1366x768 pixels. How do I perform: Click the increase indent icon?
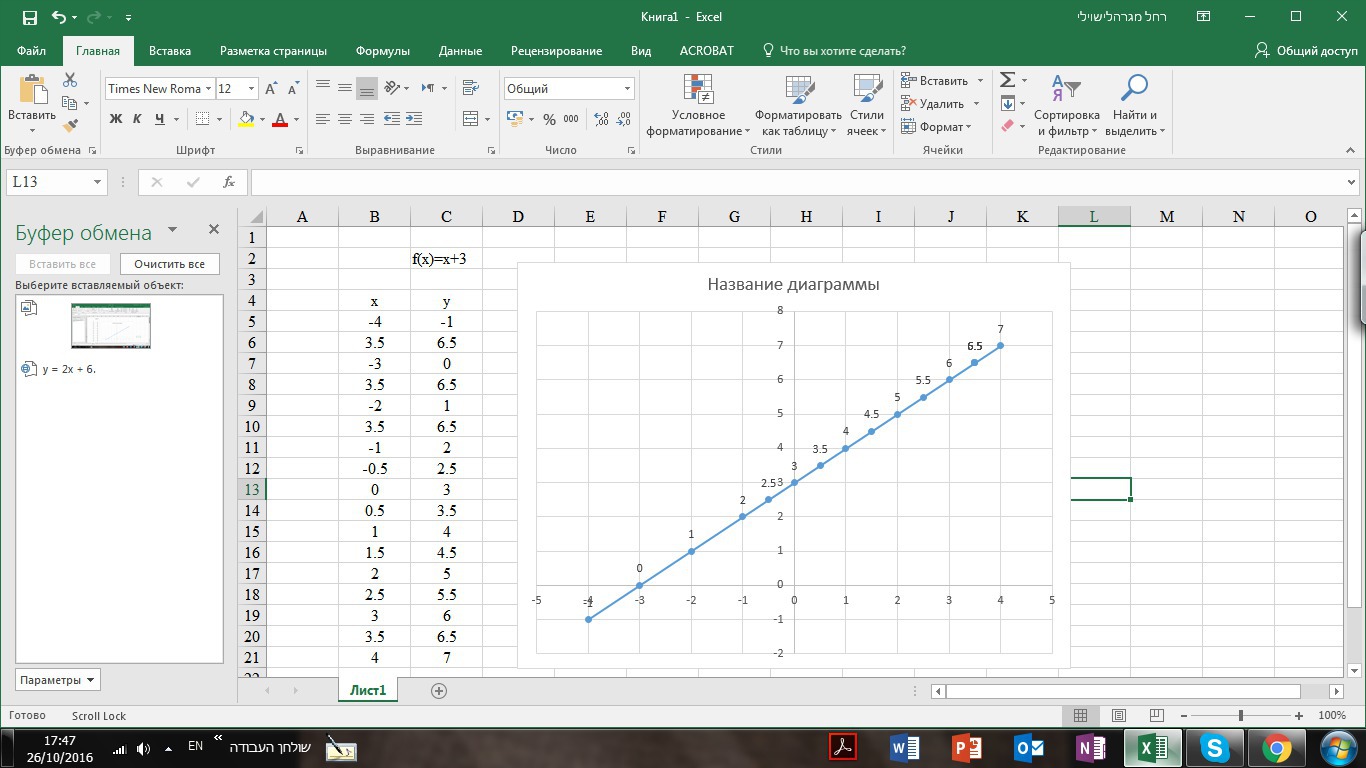point(416,119)
